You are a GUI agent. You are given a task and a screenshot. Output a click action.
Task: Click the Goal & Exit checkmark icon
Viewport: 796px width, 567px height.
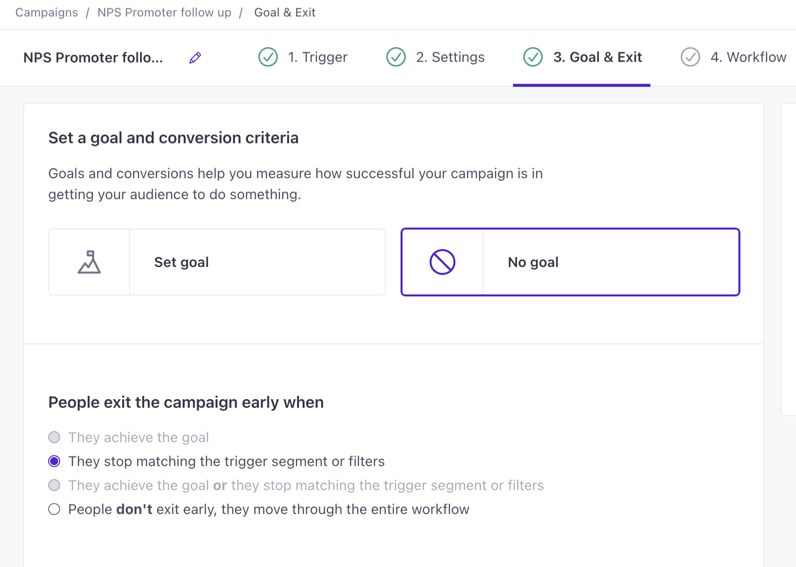pos(533,57)
